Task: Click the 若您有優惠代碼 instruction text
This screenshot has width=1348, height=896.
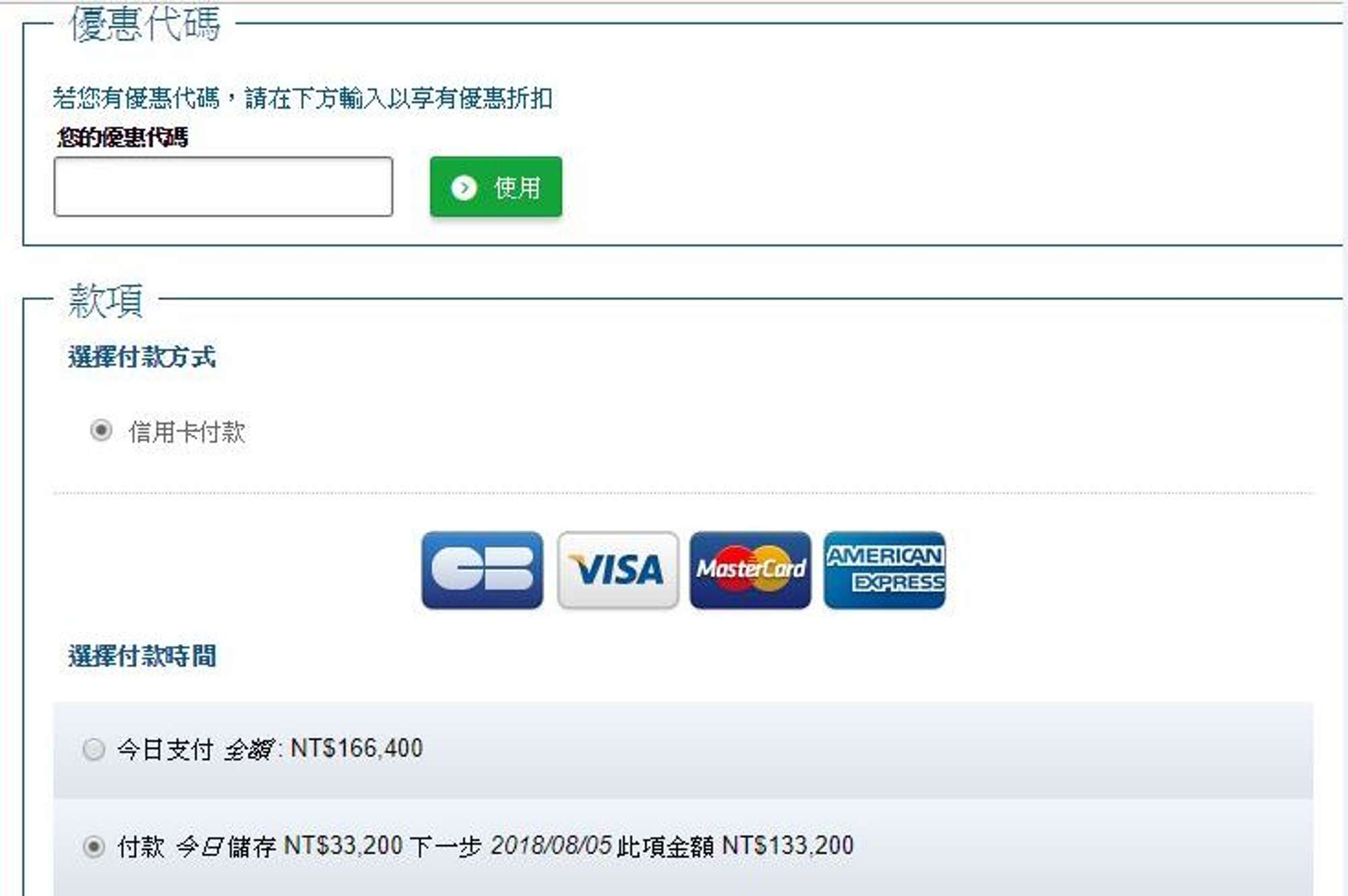Action: click(303, 98)
